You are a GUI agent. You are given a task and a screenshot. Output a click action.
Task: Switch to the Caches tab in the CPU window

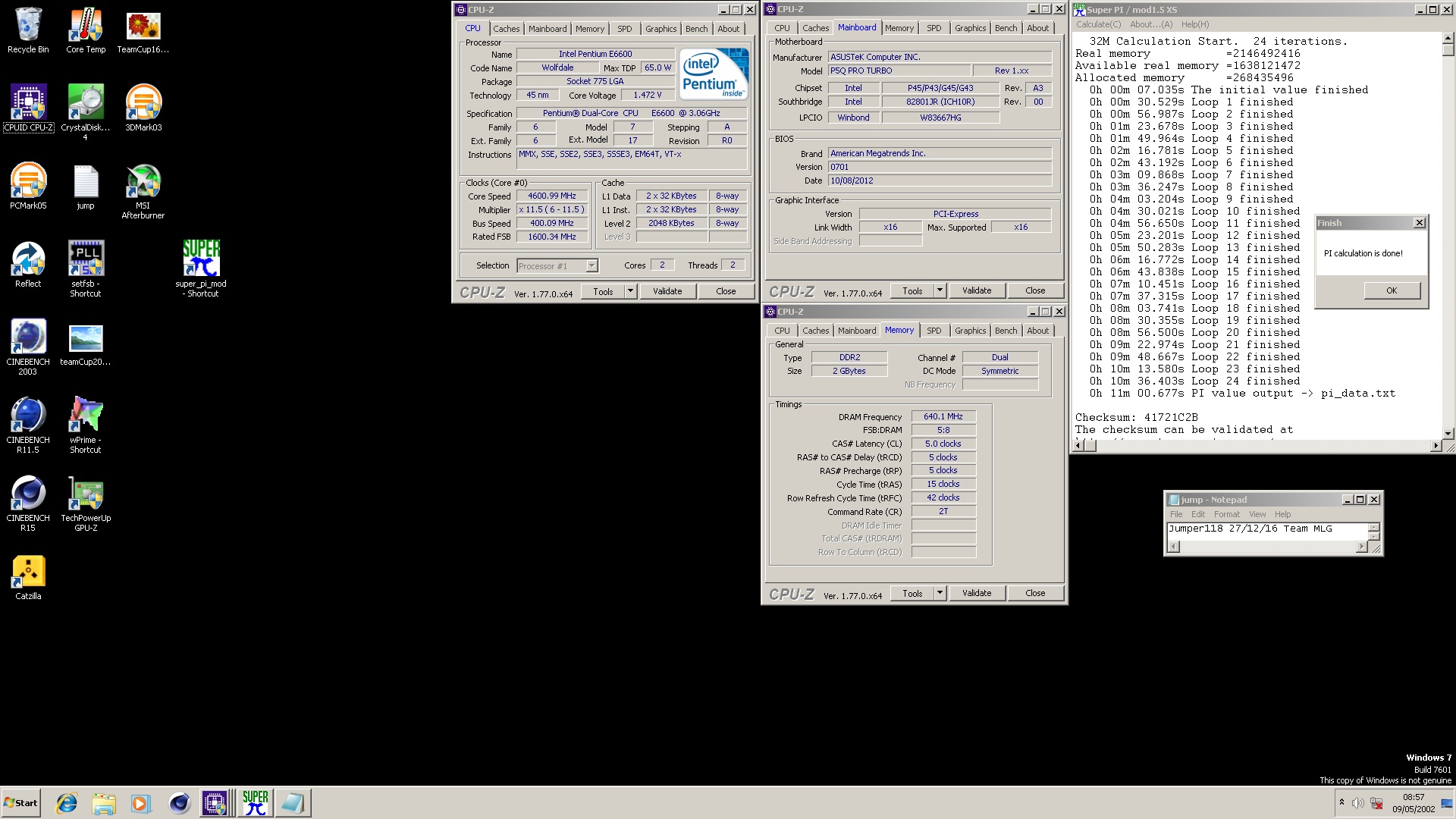click(x=507, y=29)
